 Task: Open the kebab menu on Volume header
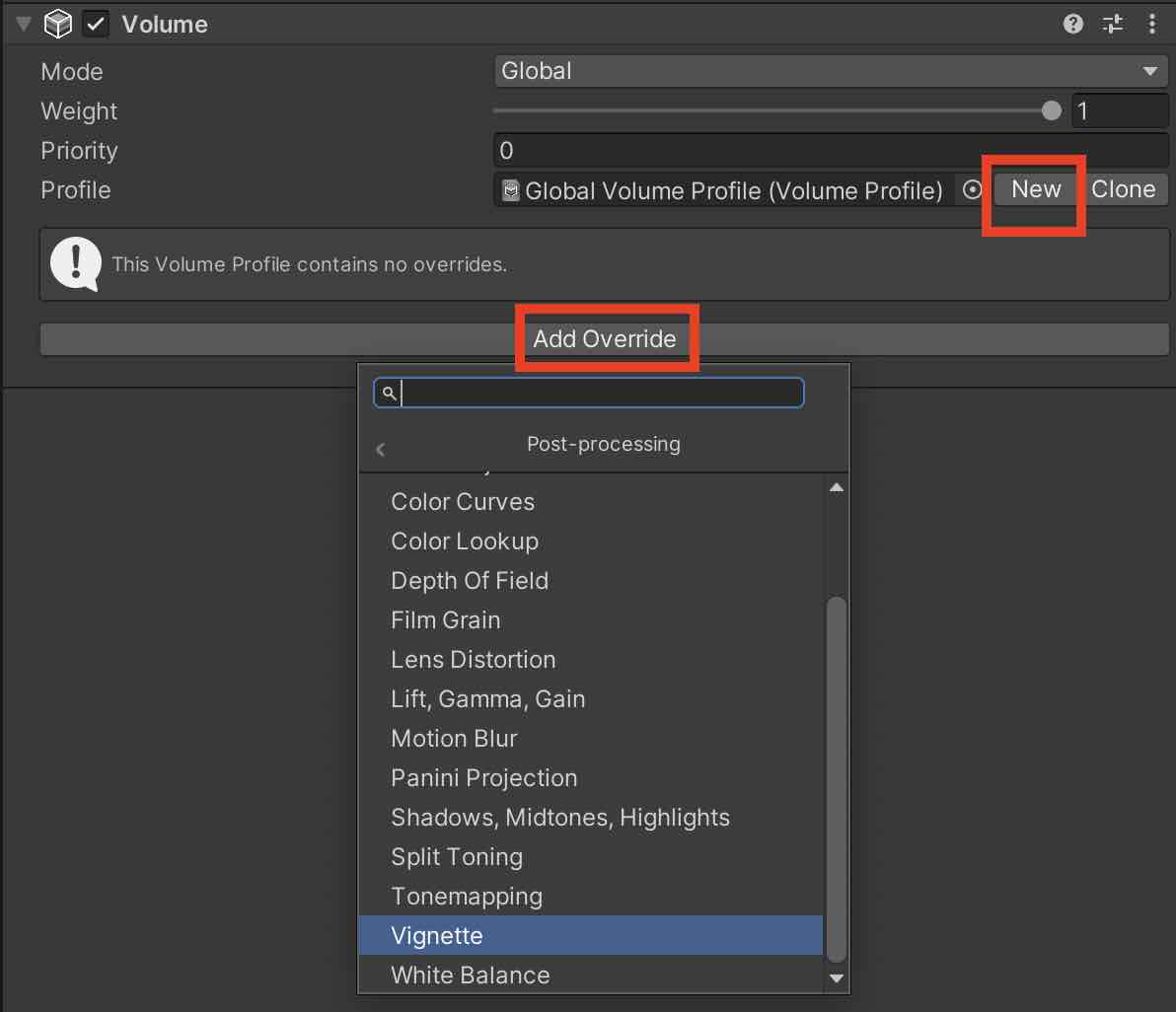1152,24
